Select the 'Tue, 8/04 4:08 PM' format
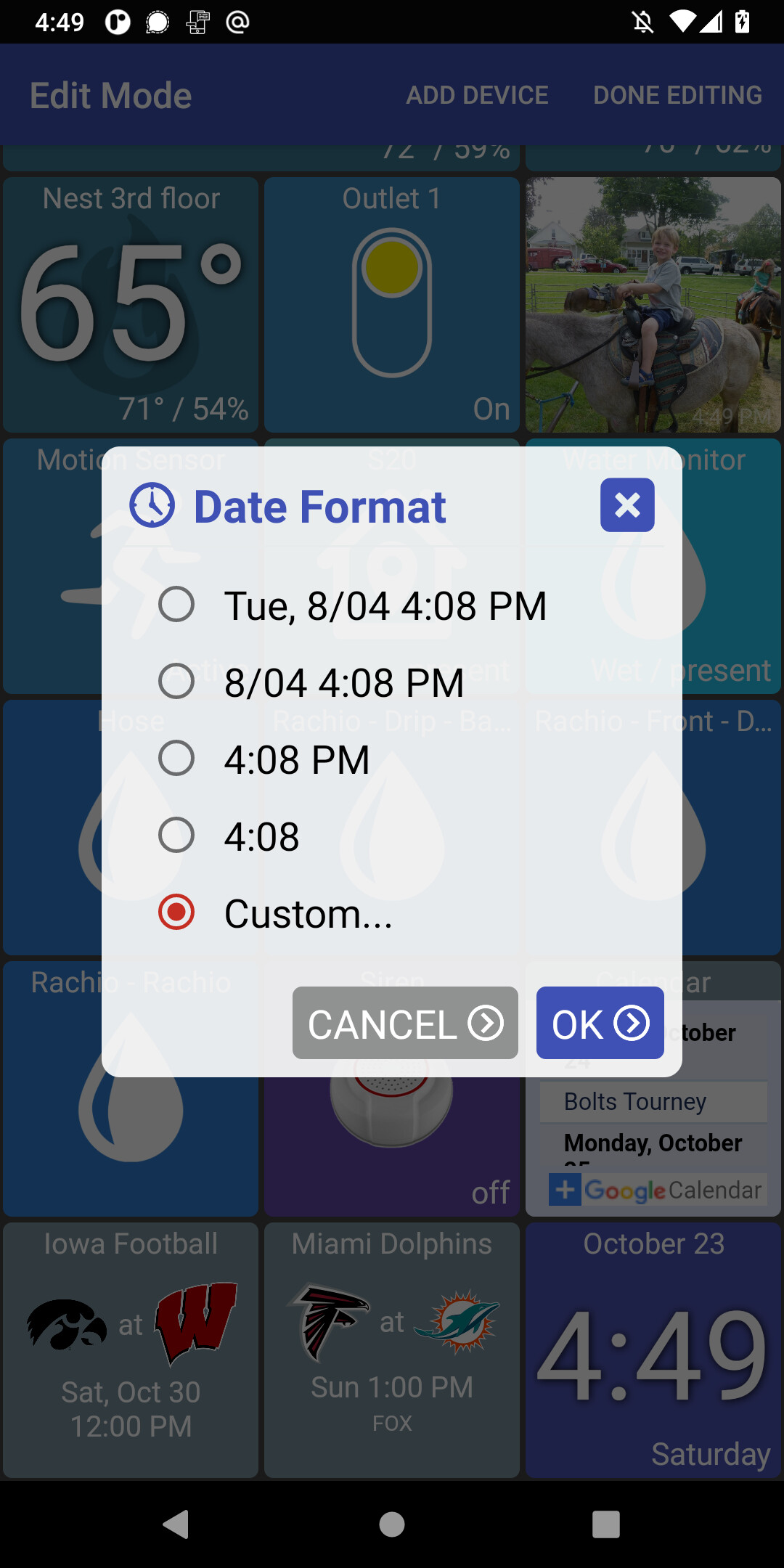The image size is (784, 1568). coord(176,605)
